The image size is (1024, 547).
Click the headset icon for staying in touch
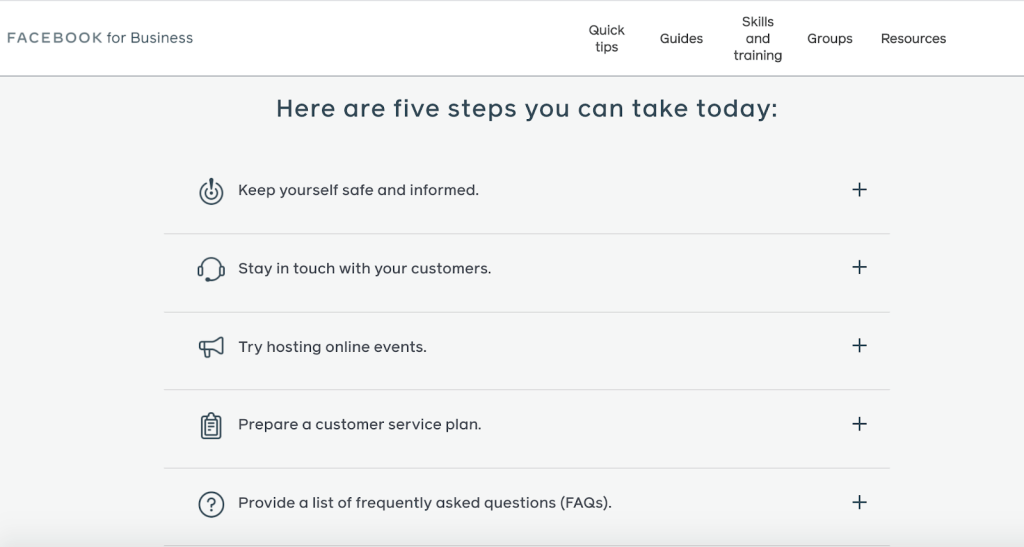point(210,269)
